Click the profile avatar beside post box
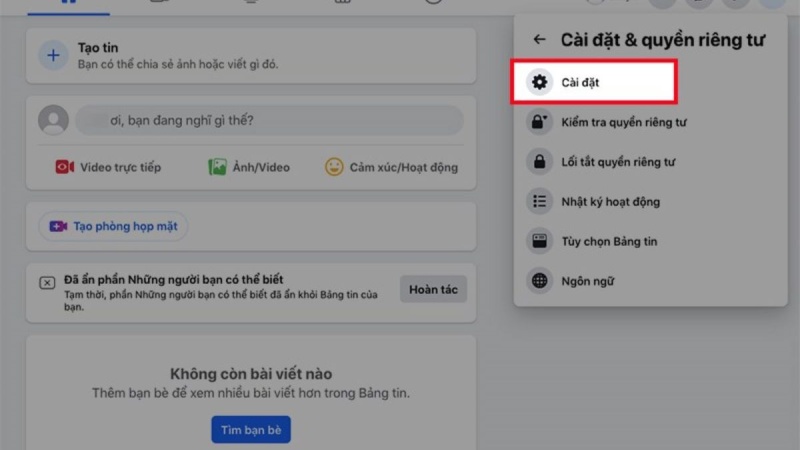This screenshot has width=800, height=450. [54, 120]
